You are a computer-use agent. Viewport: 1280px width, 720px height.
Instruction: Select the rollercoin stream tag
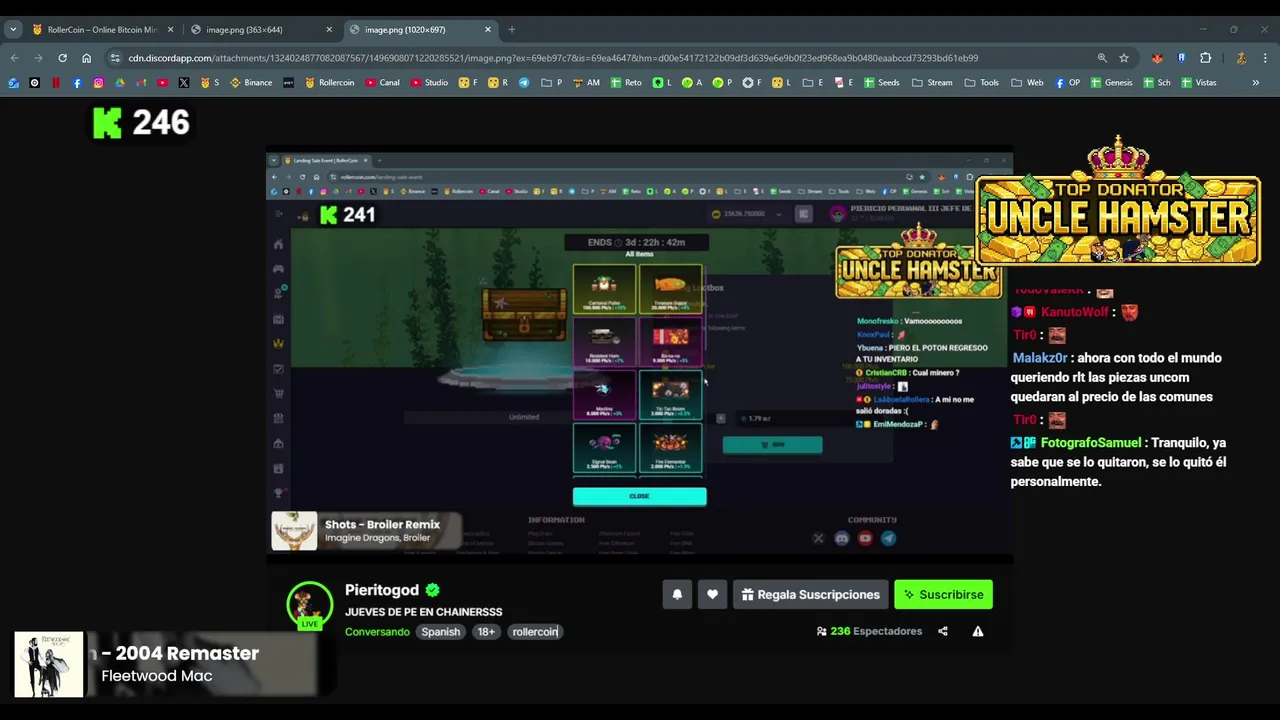click(535, 632)
